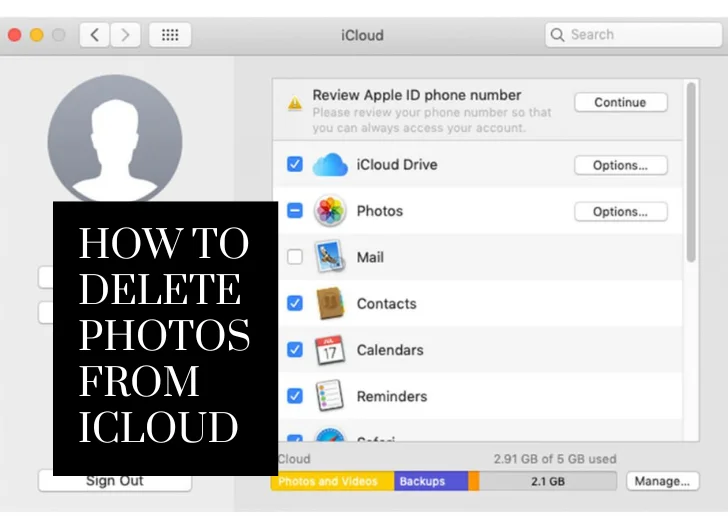Click 'Review Apple ID phone number' heading
This screenshot has width=728, height=529.
(x=417, y=95)
